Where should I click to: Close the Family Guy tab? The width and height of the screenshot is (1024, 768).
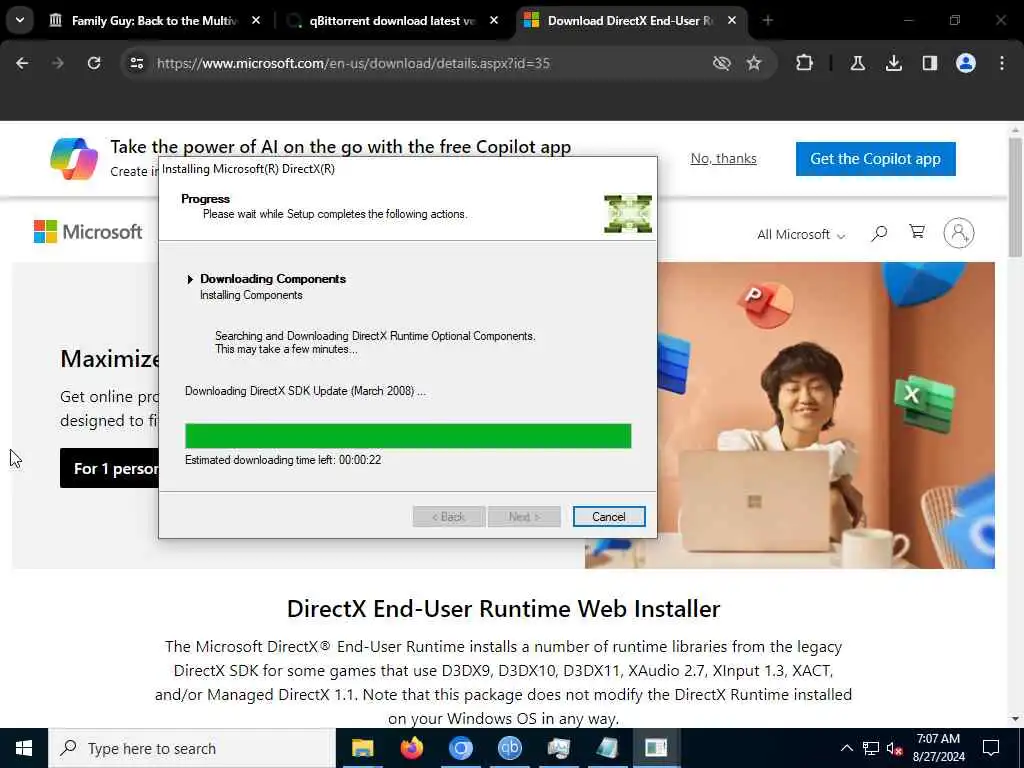click(x=256, y=21)
